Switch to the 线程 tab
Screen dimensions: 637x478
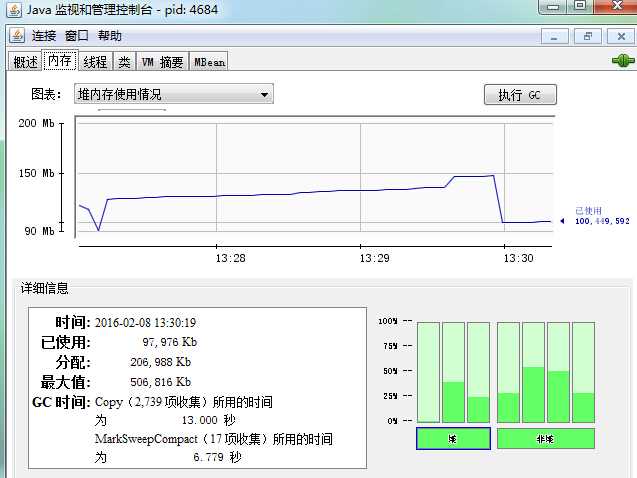95,62
